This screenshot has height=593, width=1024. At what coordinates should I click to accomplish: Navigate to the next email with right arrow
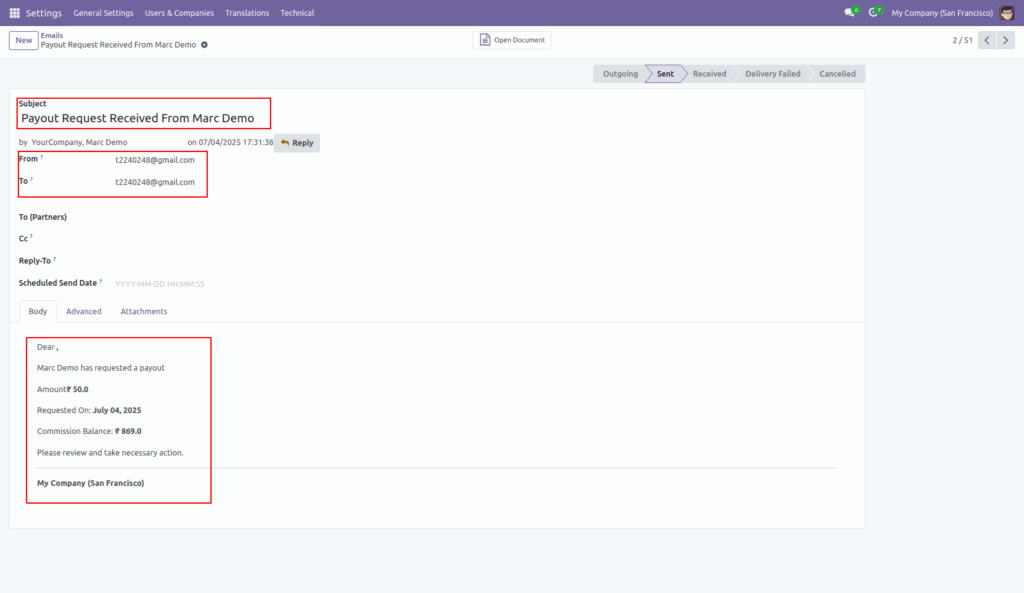[1008, 40]
